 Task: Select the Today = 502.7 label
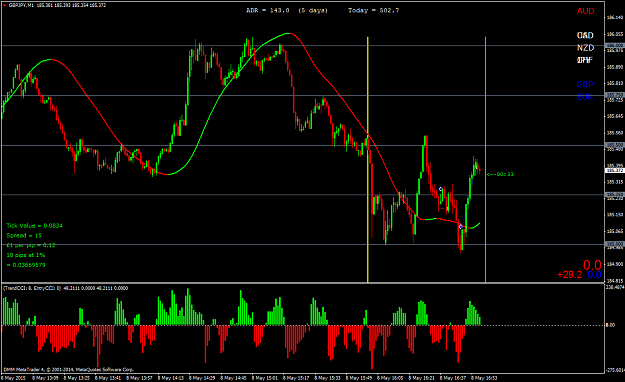(373, 10)
